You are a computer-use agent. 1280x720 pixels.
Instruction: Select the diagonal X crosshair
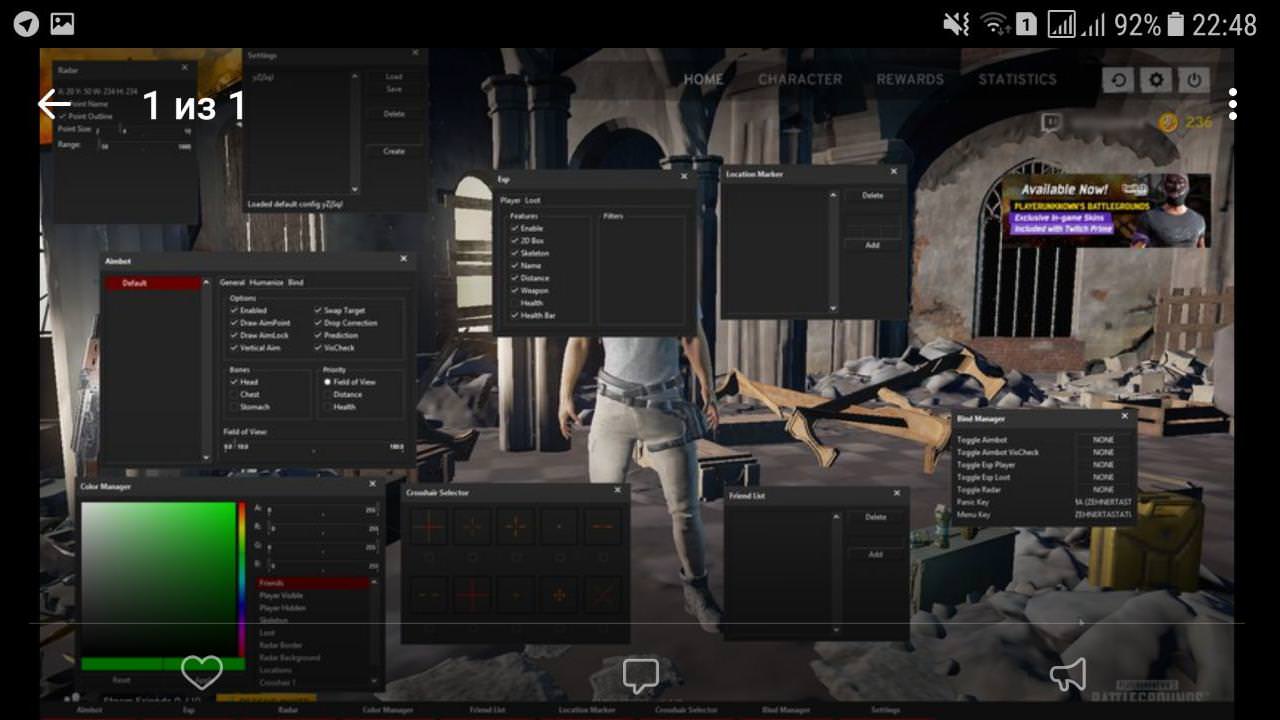603,594
